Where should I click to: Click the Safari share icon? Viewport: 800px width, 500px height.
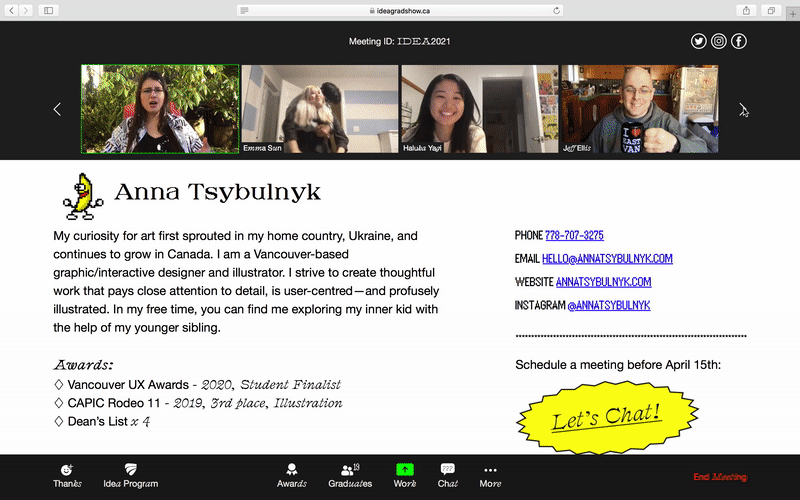pos(746,10)
